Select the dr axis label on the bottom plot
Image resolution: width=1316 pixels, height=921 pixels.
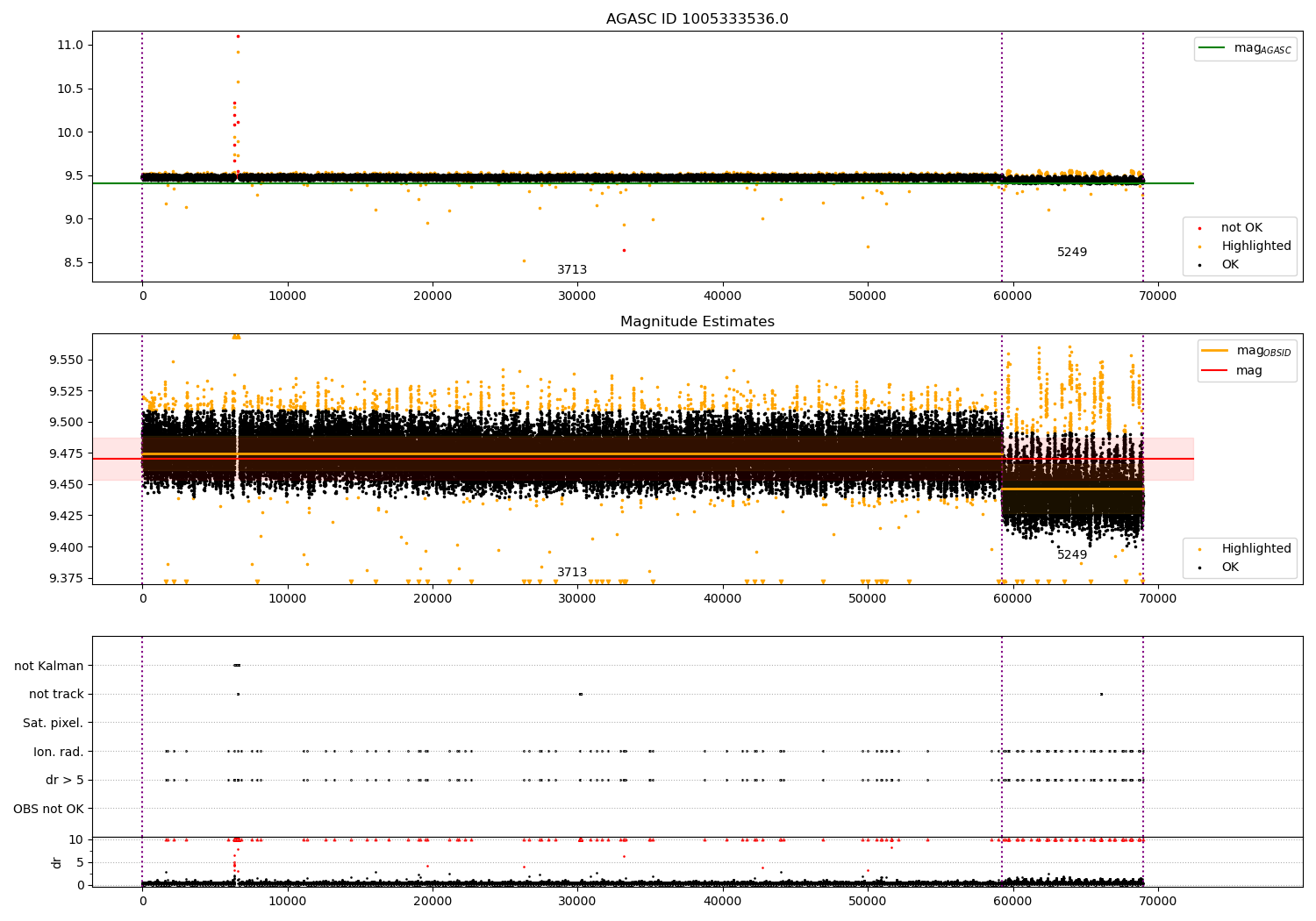[x=57, y=862]
